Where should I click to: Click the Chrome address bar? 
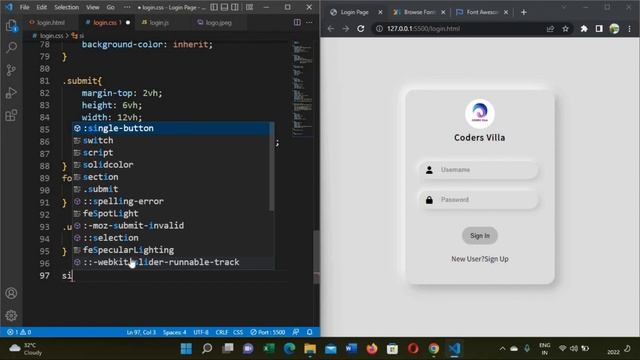click(x=461, y=29)
